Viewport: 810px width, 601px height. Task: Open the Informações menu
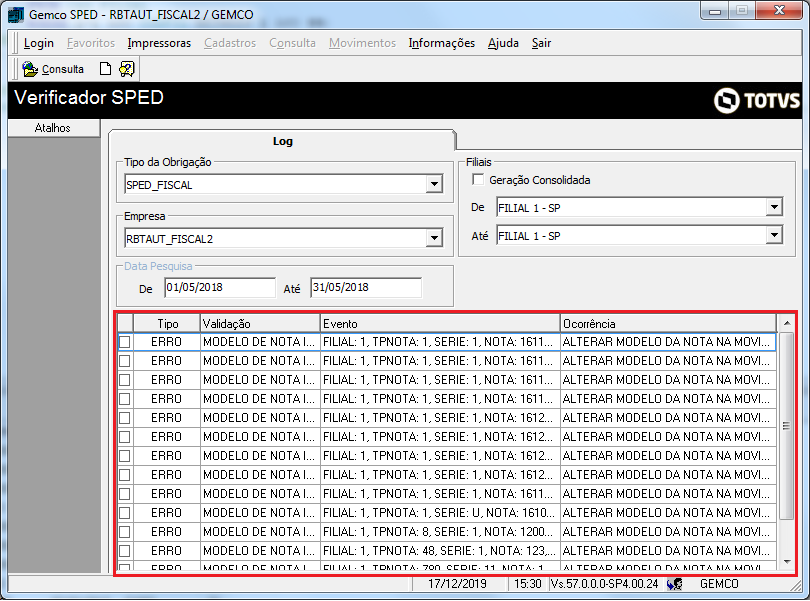pyautogui.click(x=442, y=43)
